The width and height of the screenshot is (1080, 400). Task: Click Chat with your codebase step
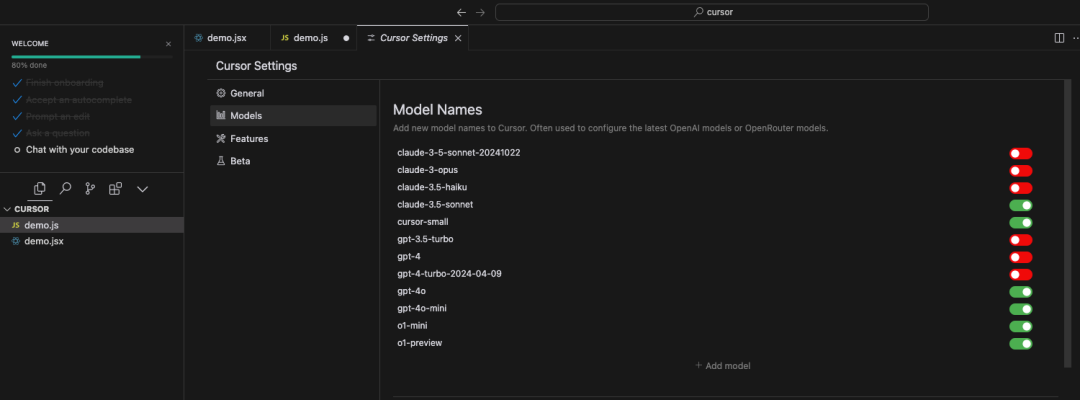tap(80, 149)
